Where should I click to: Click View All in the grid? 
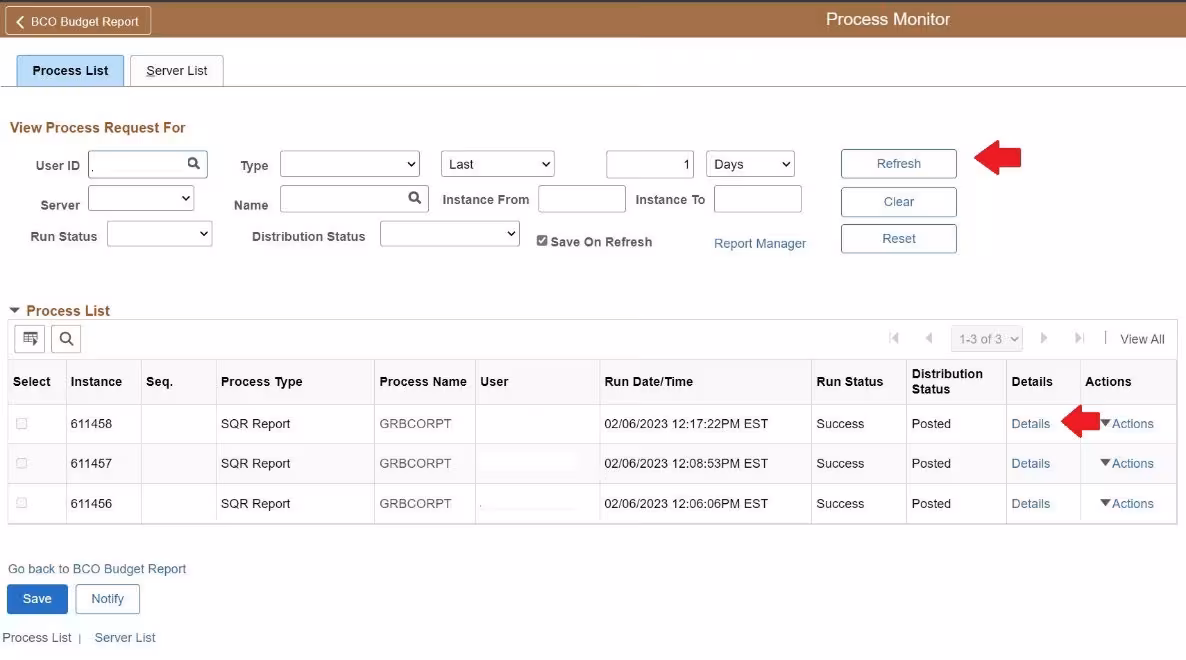coord(1142,339)
